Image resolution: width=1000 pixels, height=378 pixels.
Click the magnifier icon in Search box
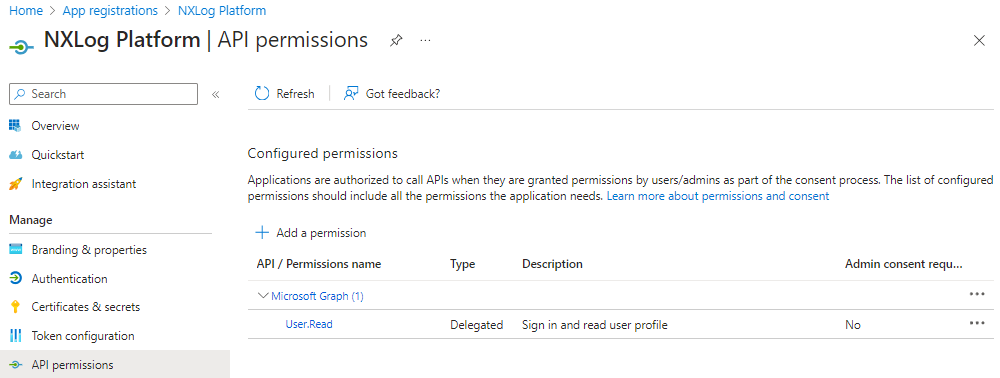point(21,94)
